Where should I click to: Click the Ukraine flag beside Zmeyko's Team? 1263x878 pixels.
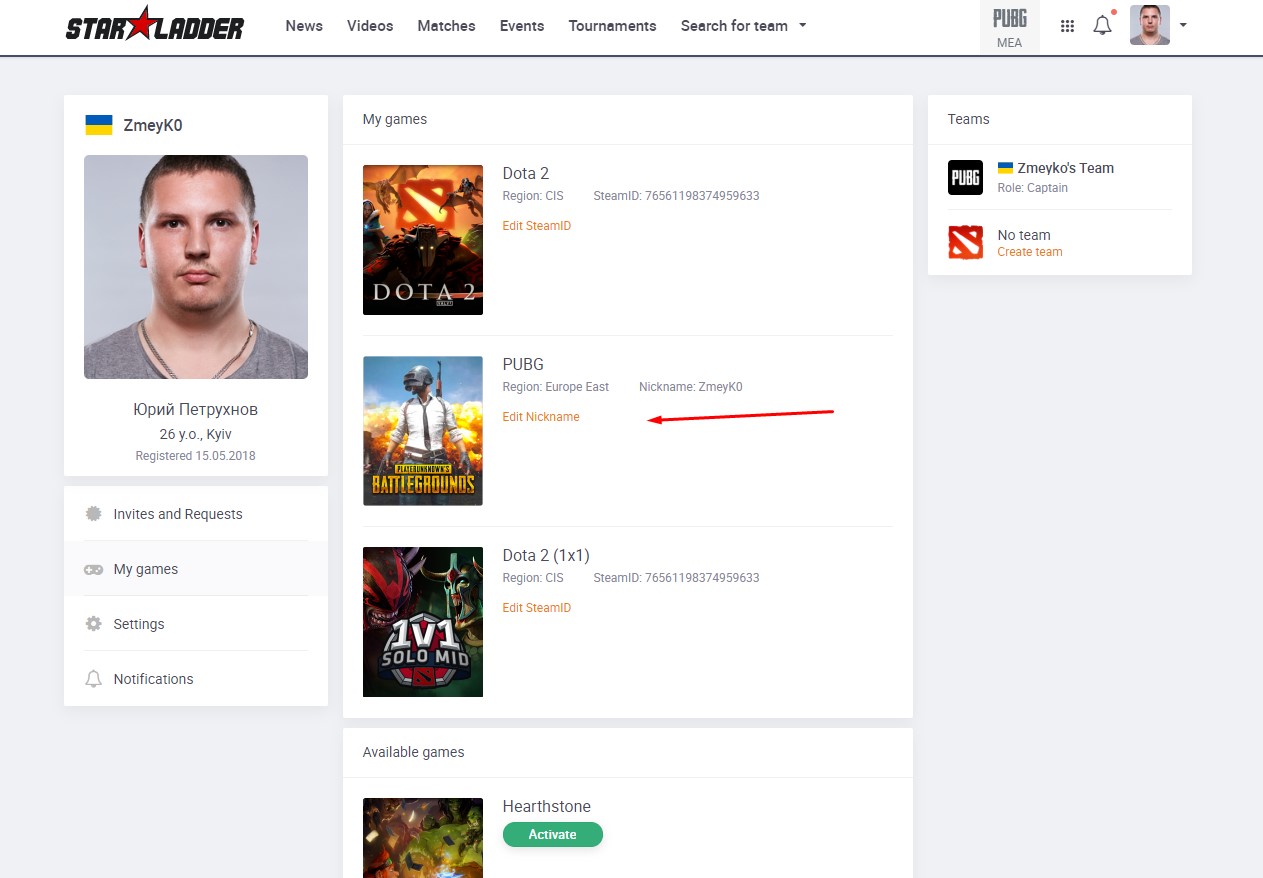click(1005, 168)
